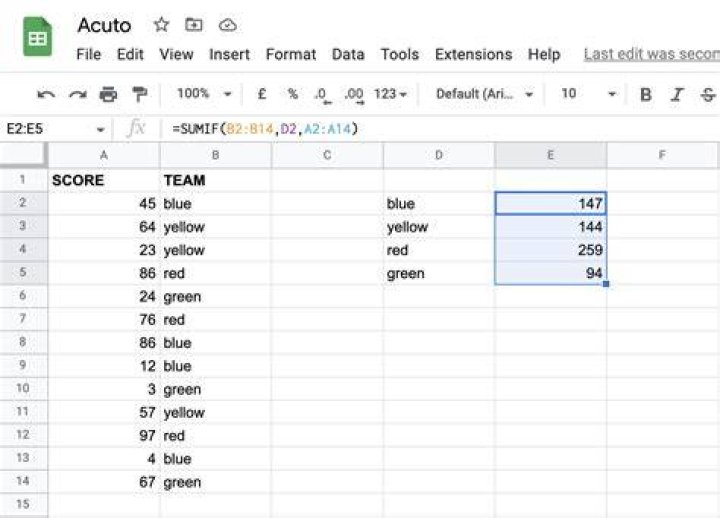Open the Data menu
Viewport: 720px width, 518px height.
click(x=348, y=55)
